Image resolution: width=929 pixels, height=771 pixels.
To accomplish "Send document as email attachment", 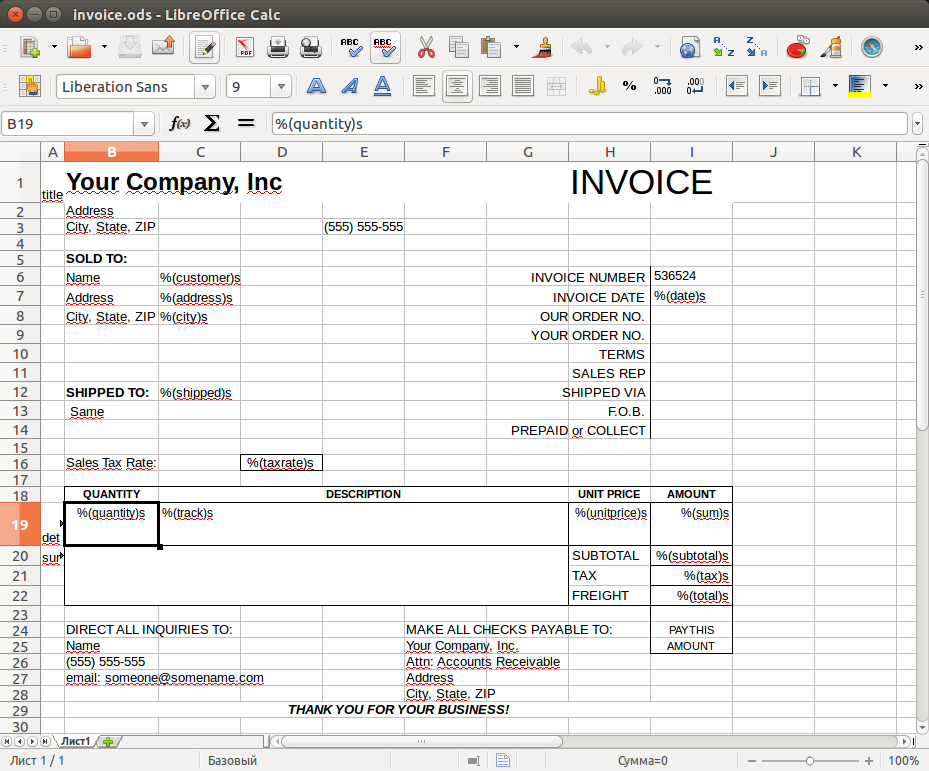I will pos(163,47).
